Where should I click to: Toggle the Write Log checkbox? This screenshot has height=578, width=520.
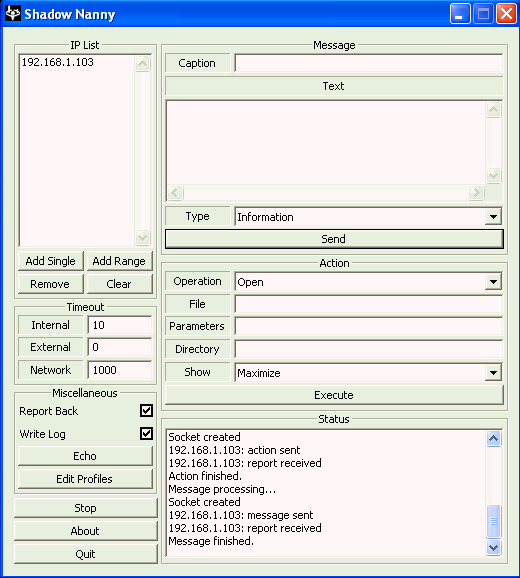(146, 434)
